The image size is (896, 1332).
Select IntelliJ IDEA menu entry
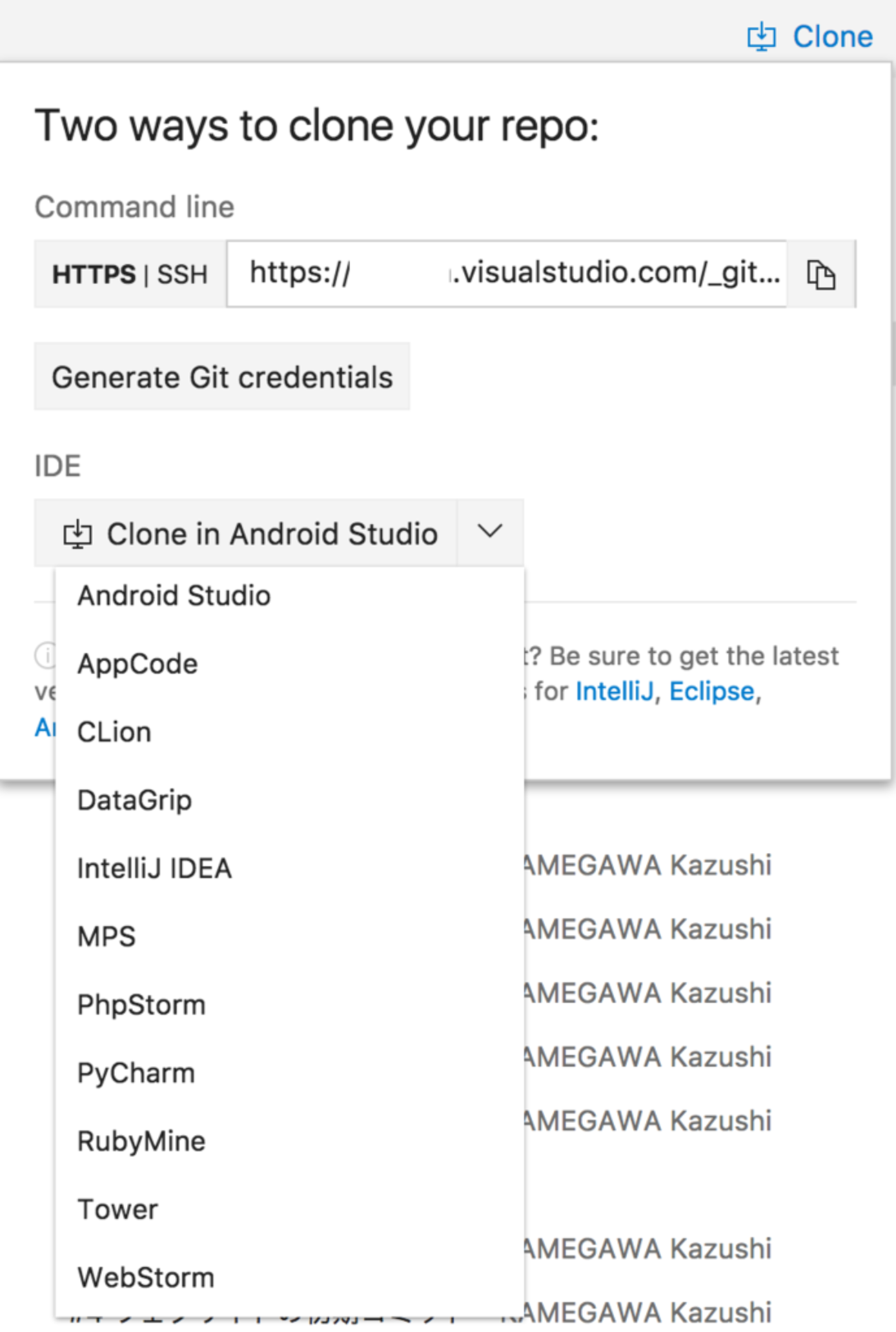click(154, 869)
